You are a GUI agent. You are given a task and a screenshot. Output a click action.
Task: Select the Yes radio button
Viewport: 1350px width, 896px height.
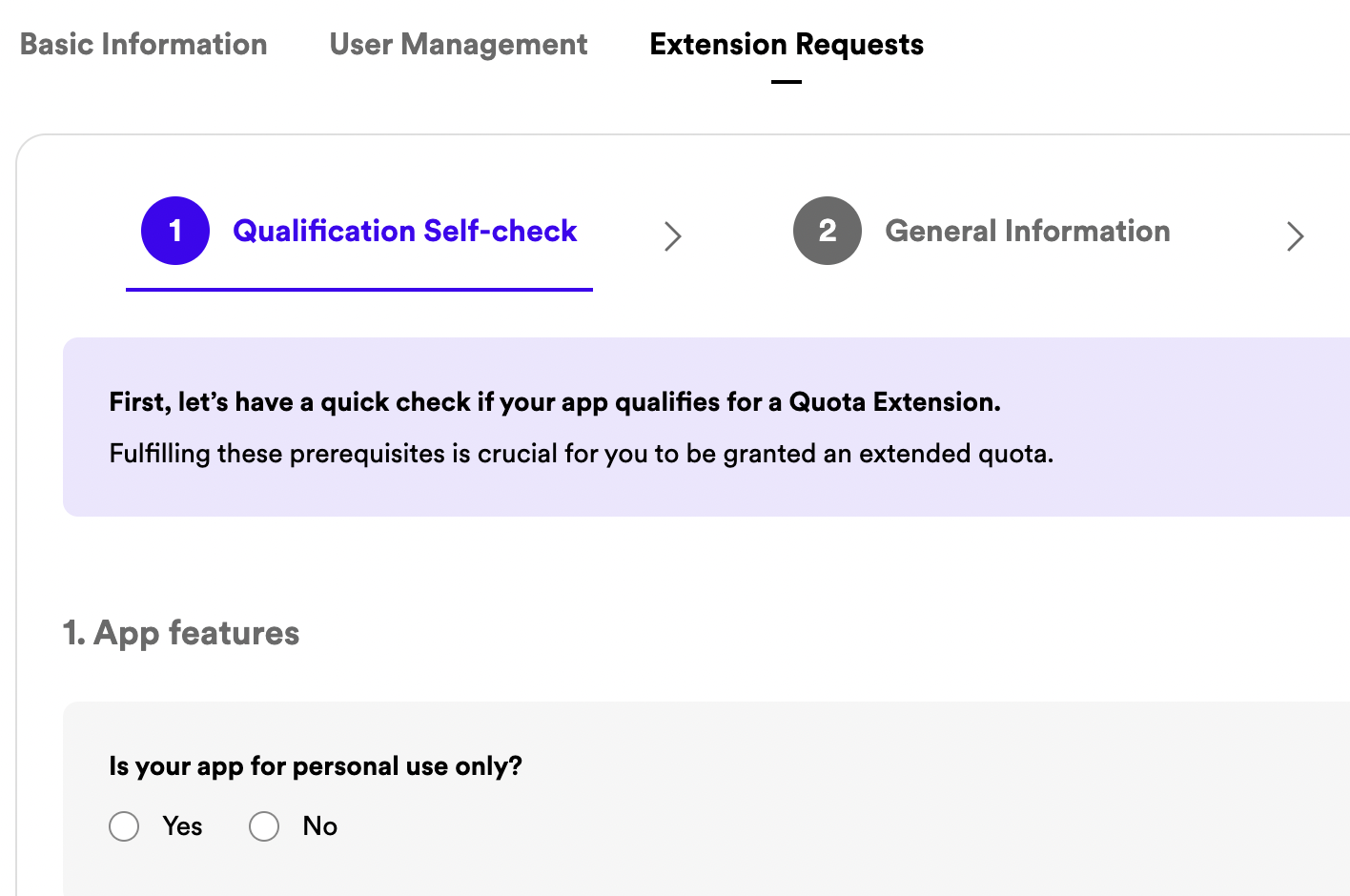click(x=124, y=826)
